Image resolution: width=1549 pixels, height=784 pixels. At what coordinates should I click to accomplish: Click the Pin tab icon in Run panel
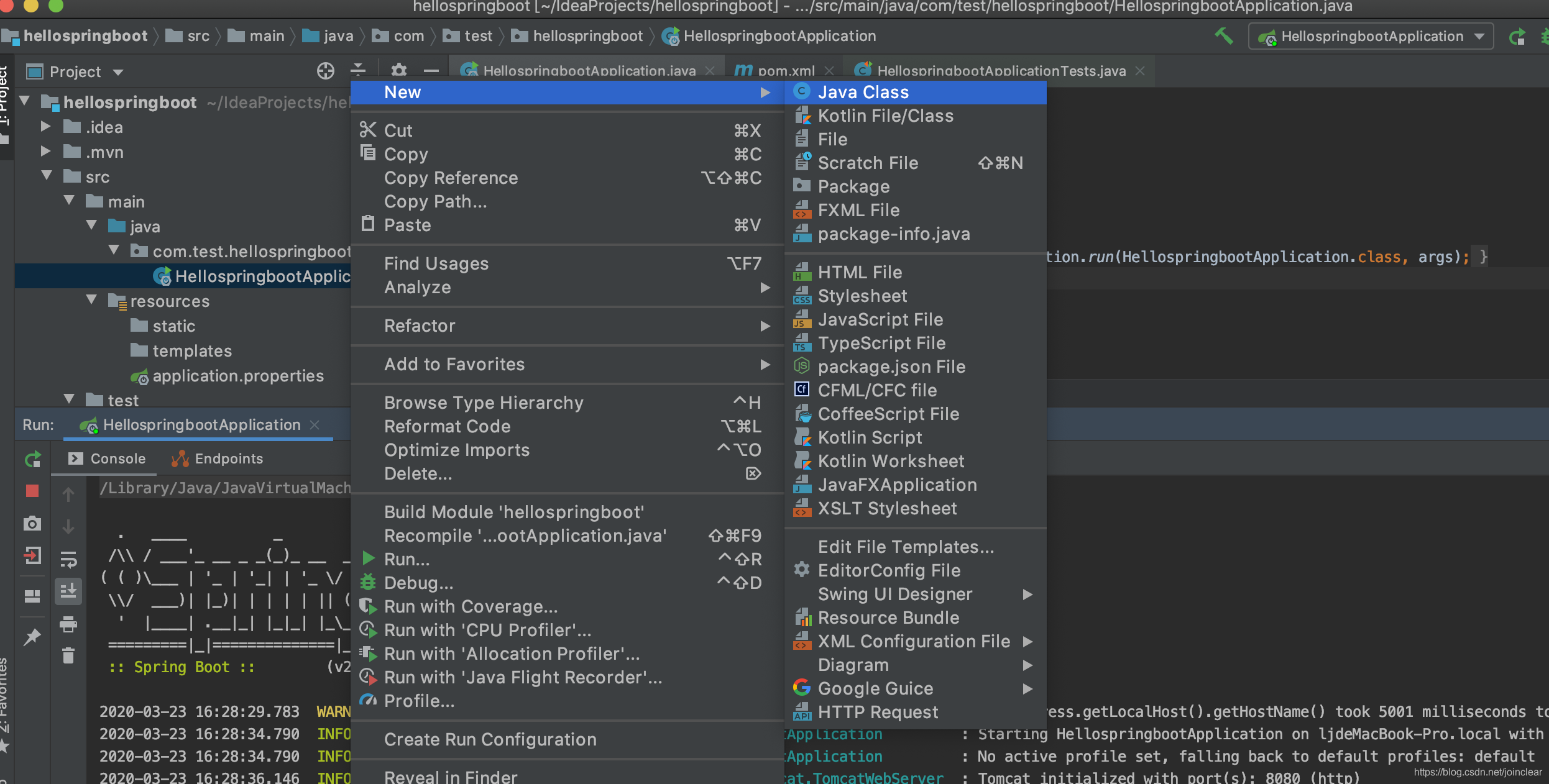pyautogui.click(x=32, y=636)
